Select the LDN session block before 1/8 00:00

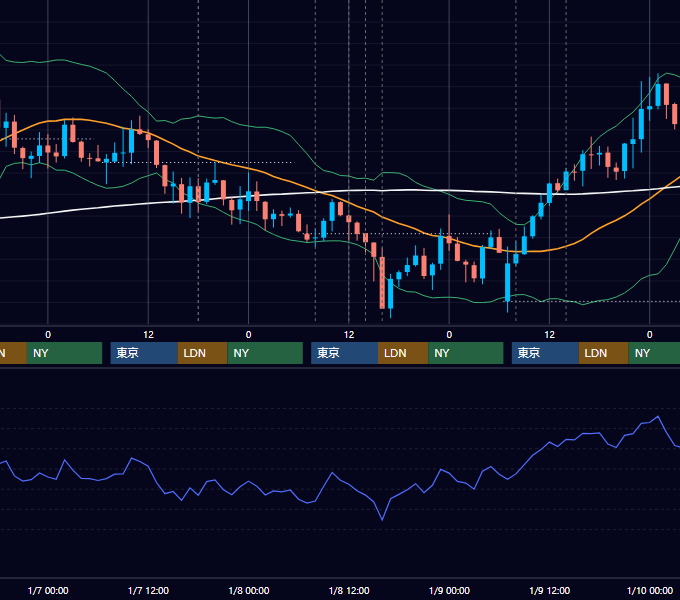(x=203, y=353)
